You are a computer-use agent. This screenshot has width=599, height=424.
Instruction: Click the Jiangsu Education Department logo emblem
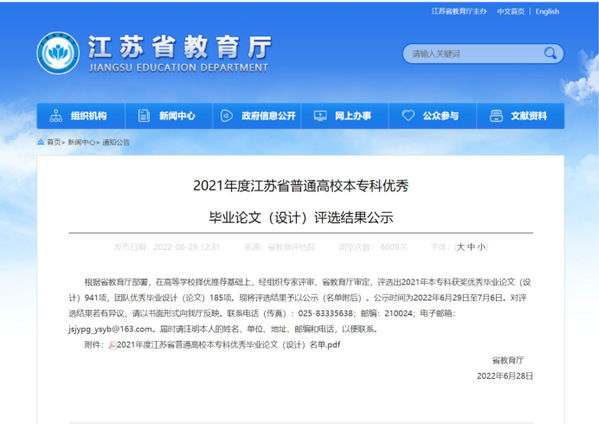coord(58,53)
